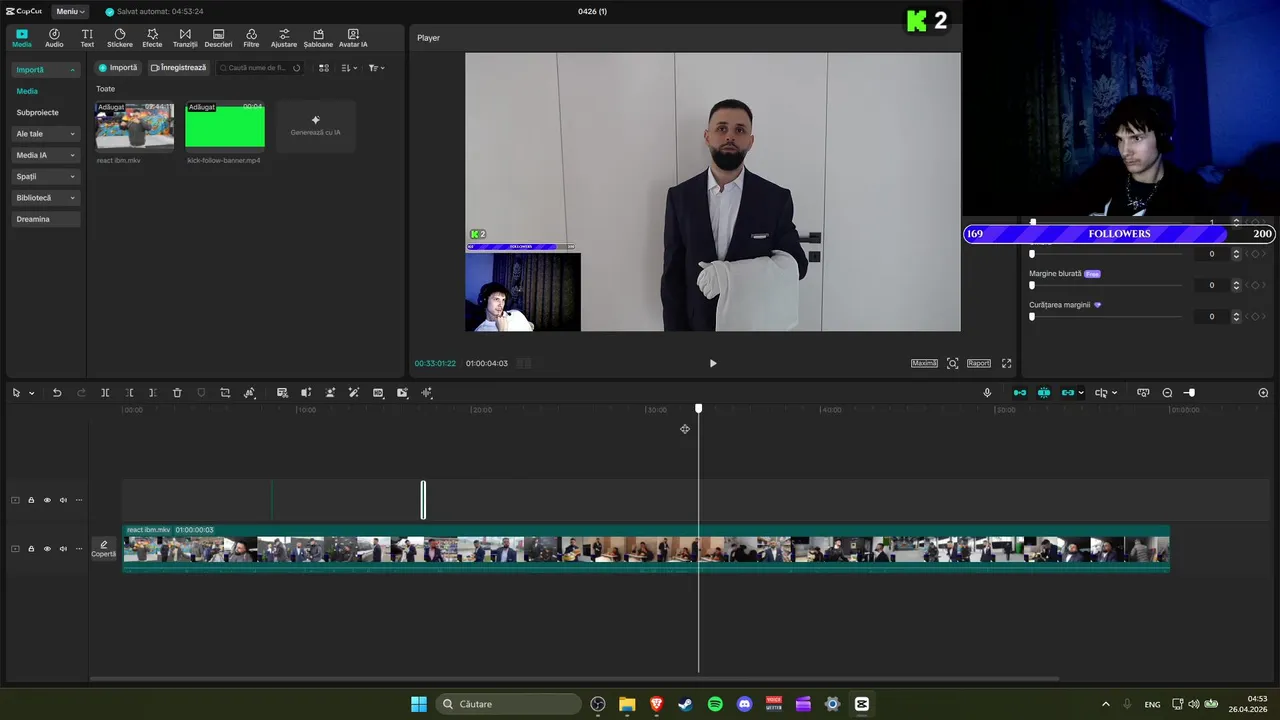Open the media sort options dropdown
Screen dimensions: 1280x720
(348, 68)
